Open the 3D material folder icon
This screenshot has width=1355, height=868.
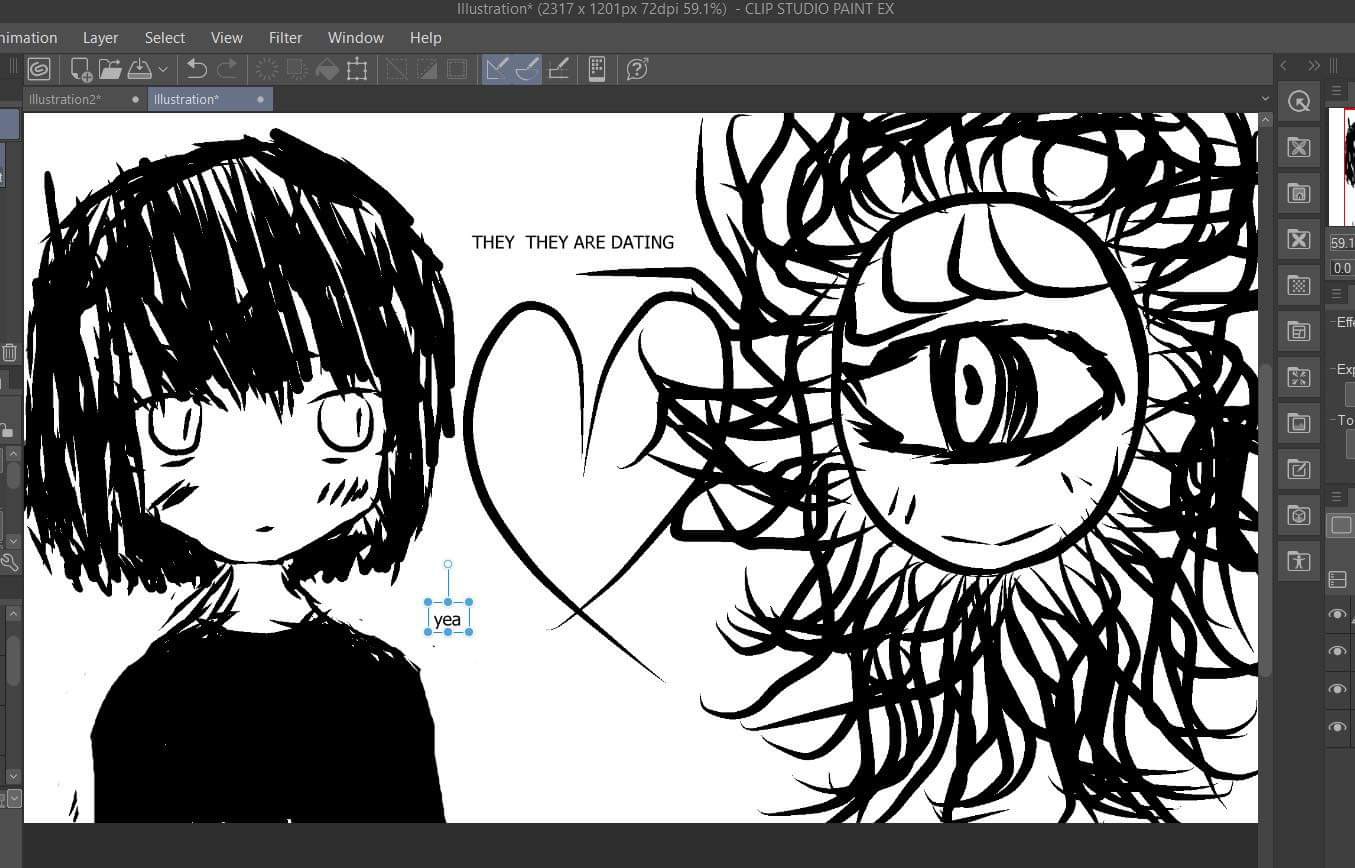tap(1298, 516)
